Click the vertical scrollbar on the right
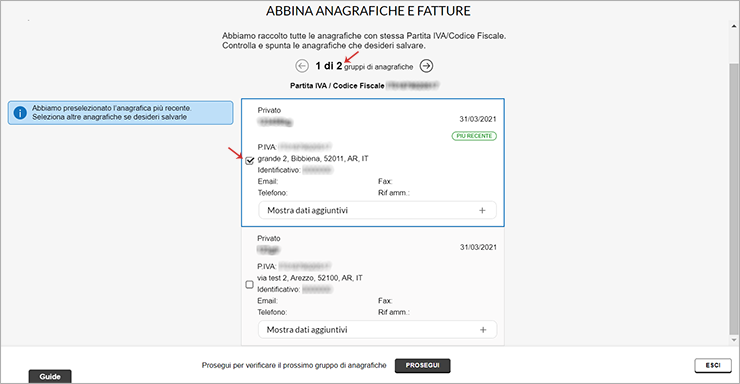Viewport: 740px width, 384px height. click(734, 198)
